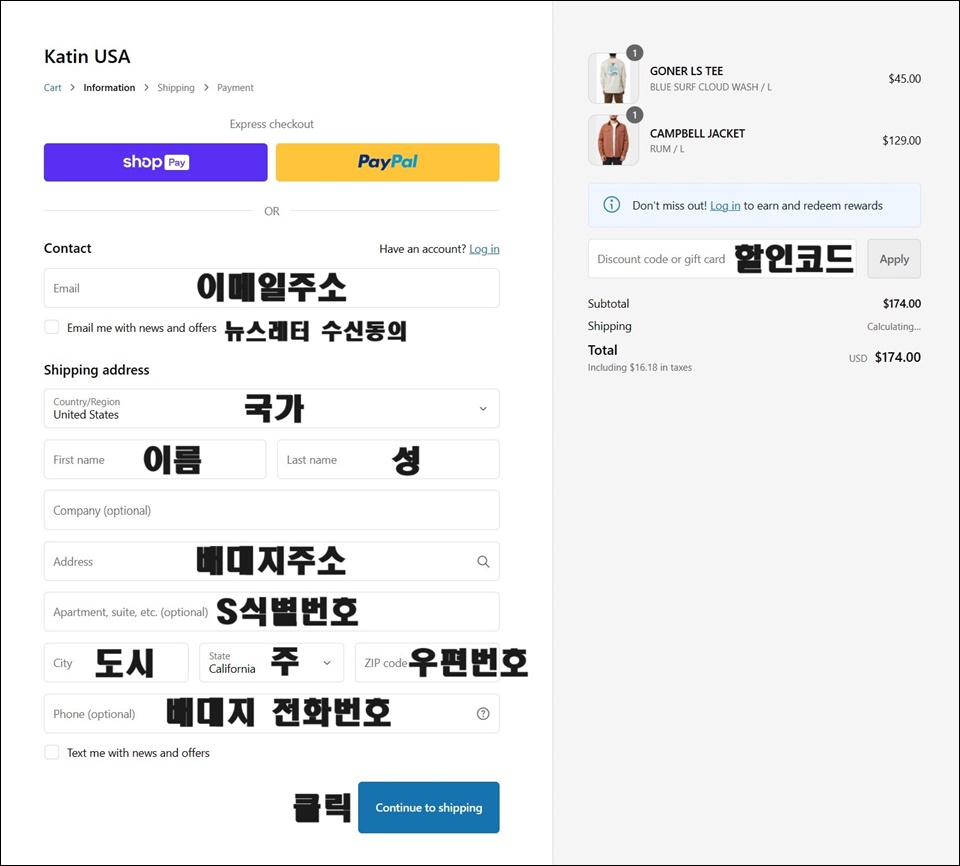The image size is (960, 866).
Task: Focus the Email input field
Action: (271, 288)
